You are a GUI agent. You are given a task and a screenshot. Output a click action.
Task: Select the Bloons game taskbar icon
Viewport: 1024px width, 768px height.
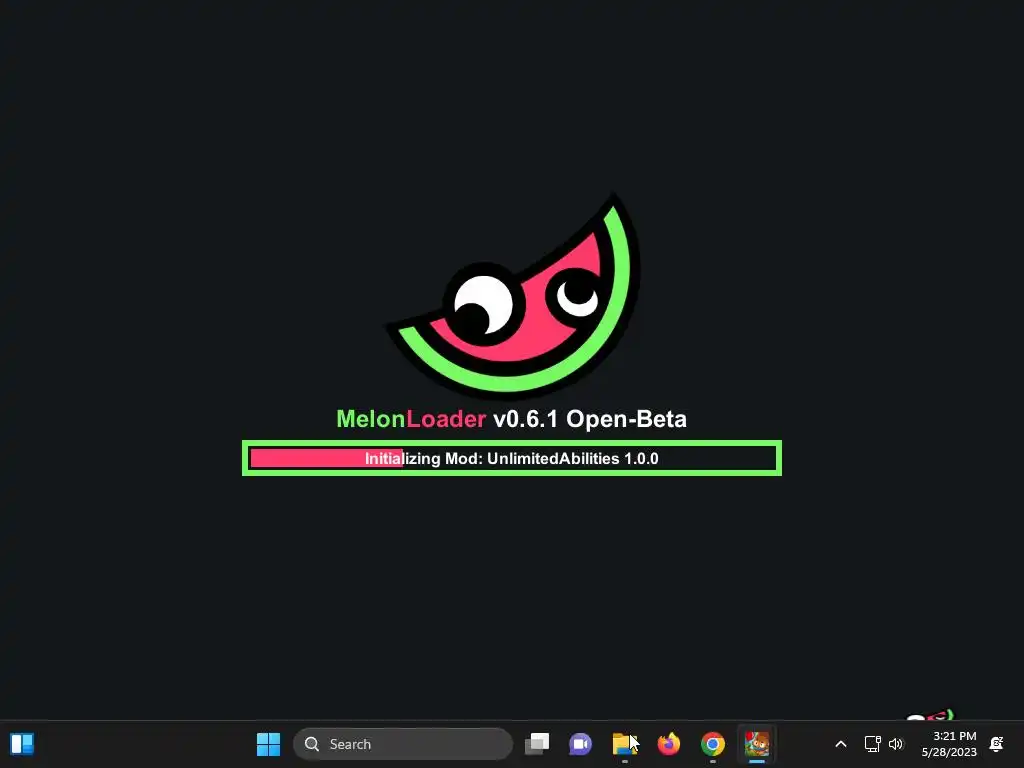pyautogui.click(x=757, y=744)
